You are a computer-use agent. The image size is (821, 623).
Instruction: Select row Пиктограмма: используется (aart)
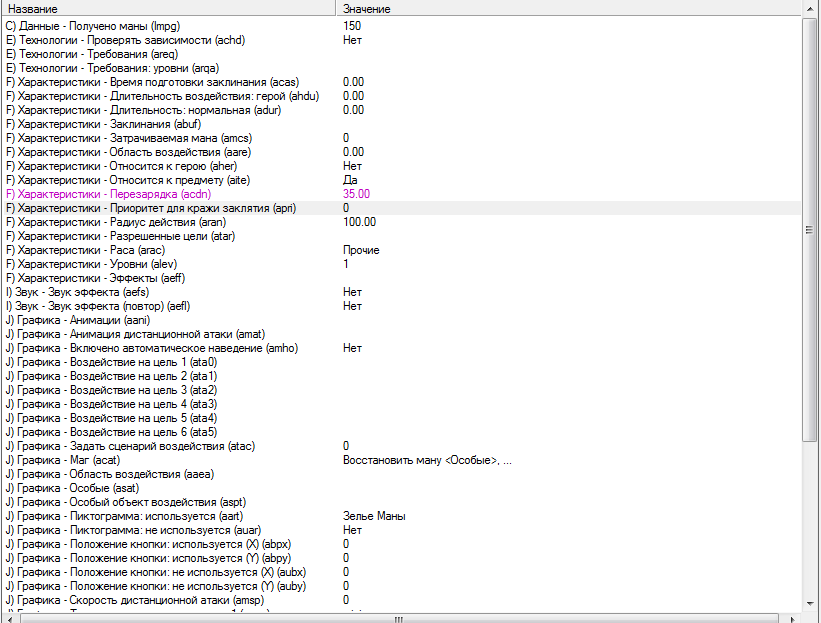pyautogui.click(x=402, y=516)
